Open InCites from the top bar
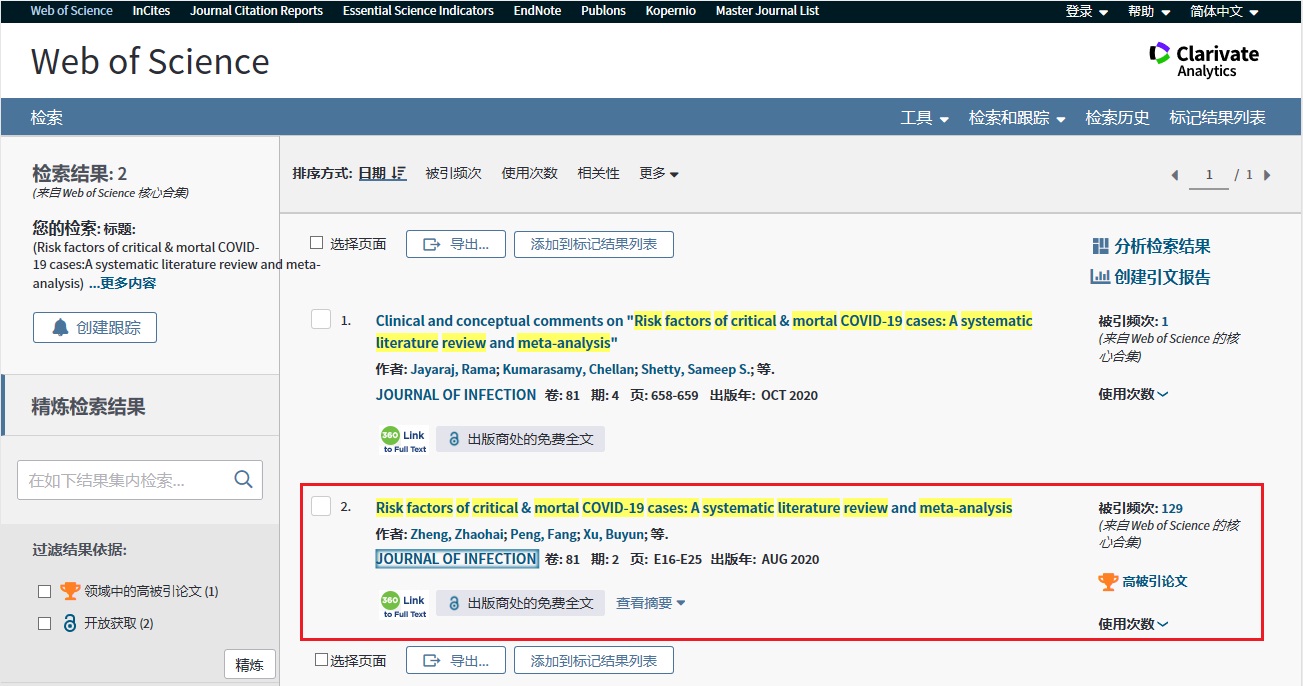The width and height of the screenshot is (1303, 686). pyautogui.click(x=151, y=11)
